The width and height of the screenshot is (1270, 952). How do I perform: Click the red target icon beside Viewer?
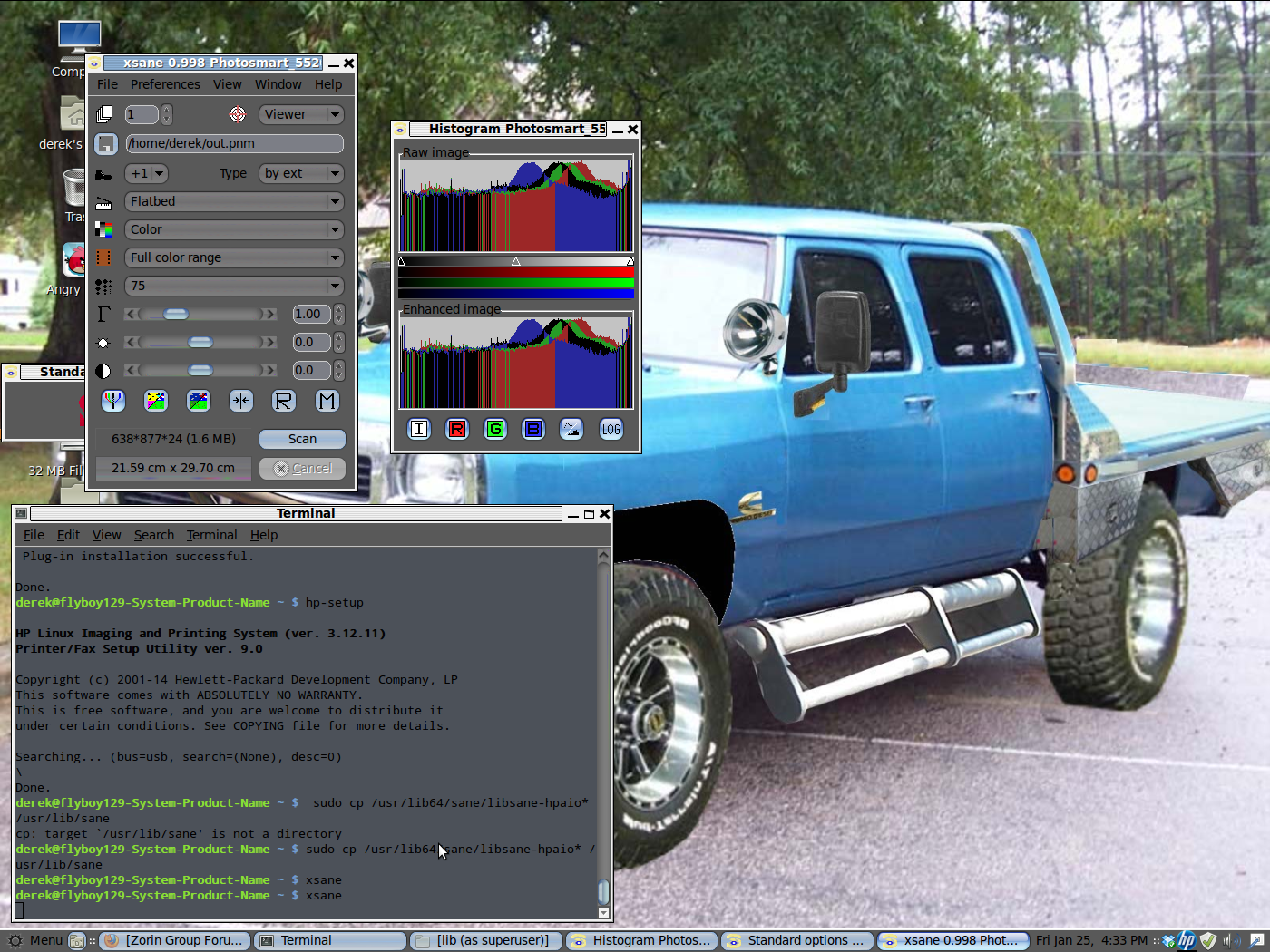pos(238,114)
